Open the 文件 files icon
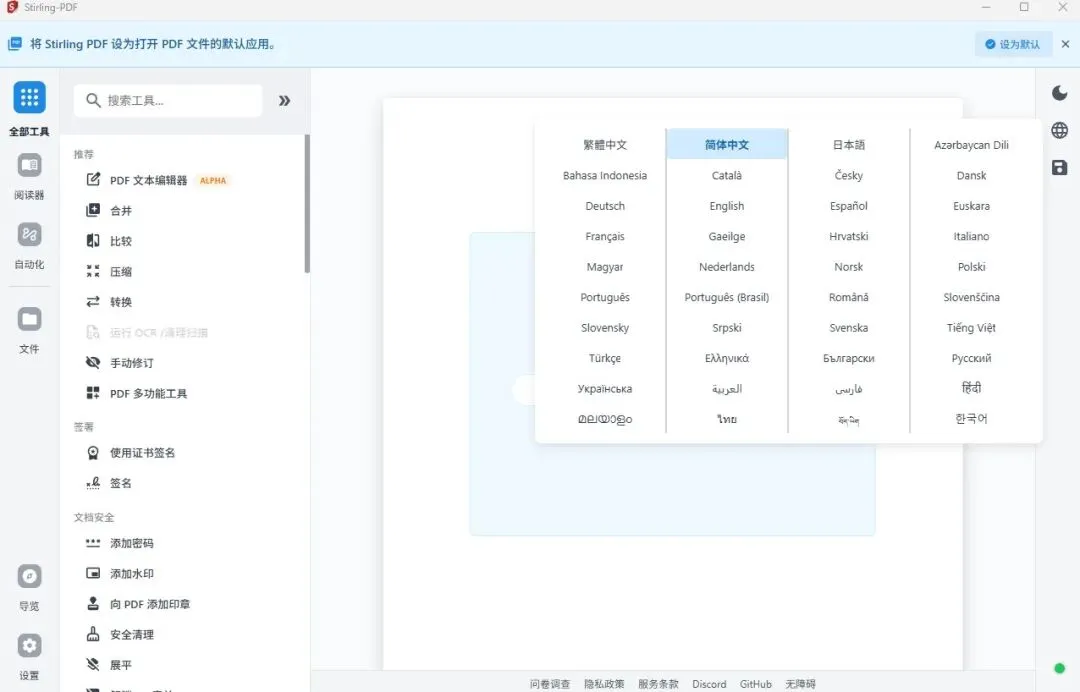The height and width of the screenshot is (692, 1080). tap(29, 319)
